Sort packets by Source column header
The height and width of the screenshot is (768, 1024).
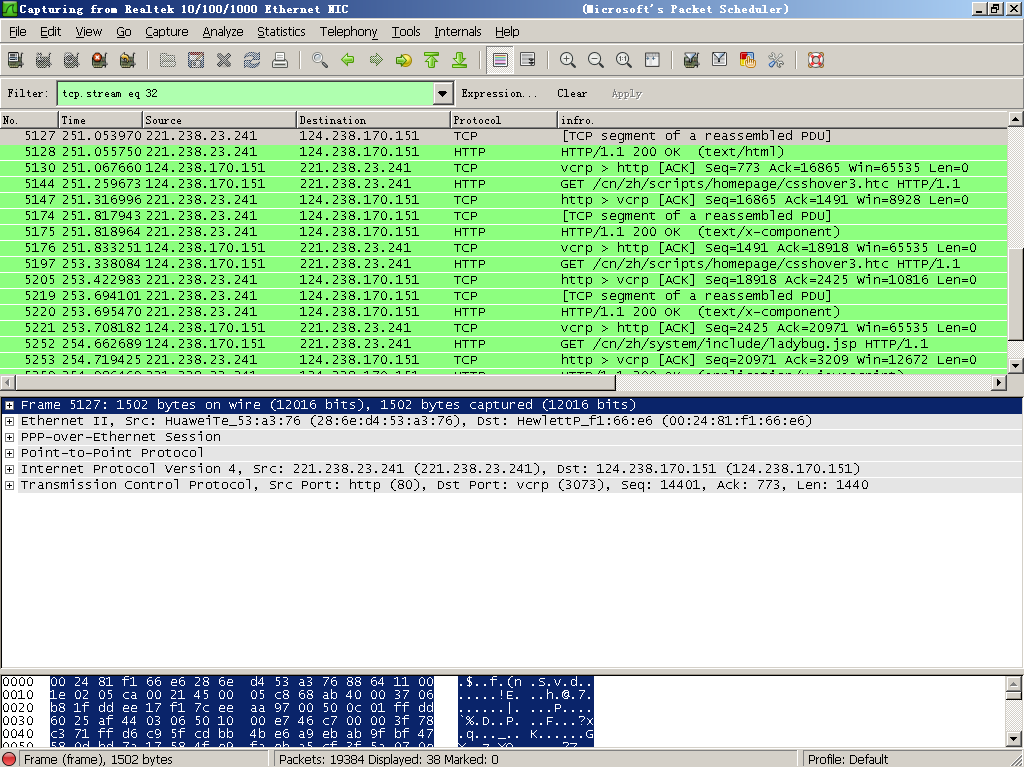click(219, 120)
